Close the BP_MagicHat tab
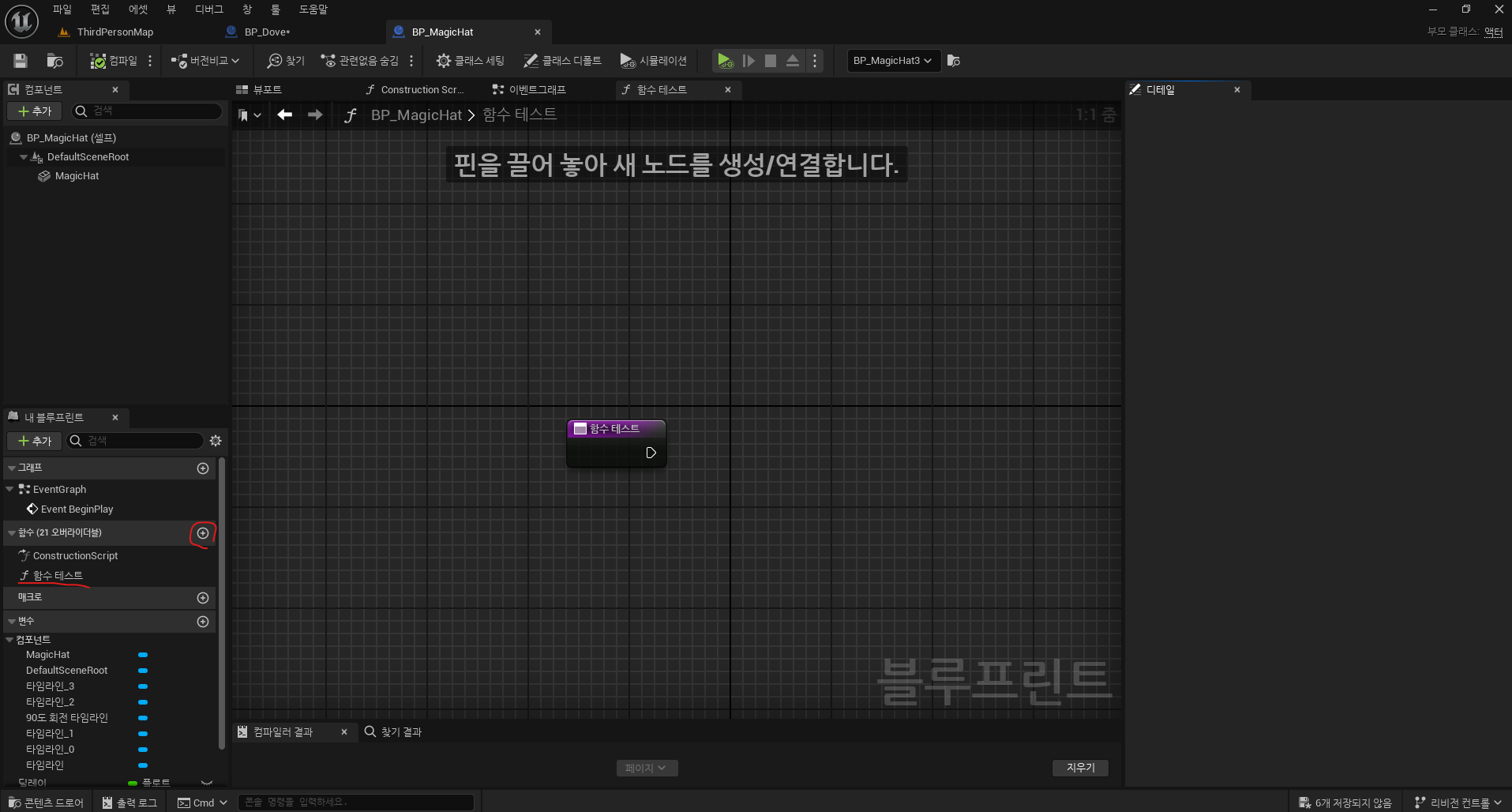 pos(538,32)
